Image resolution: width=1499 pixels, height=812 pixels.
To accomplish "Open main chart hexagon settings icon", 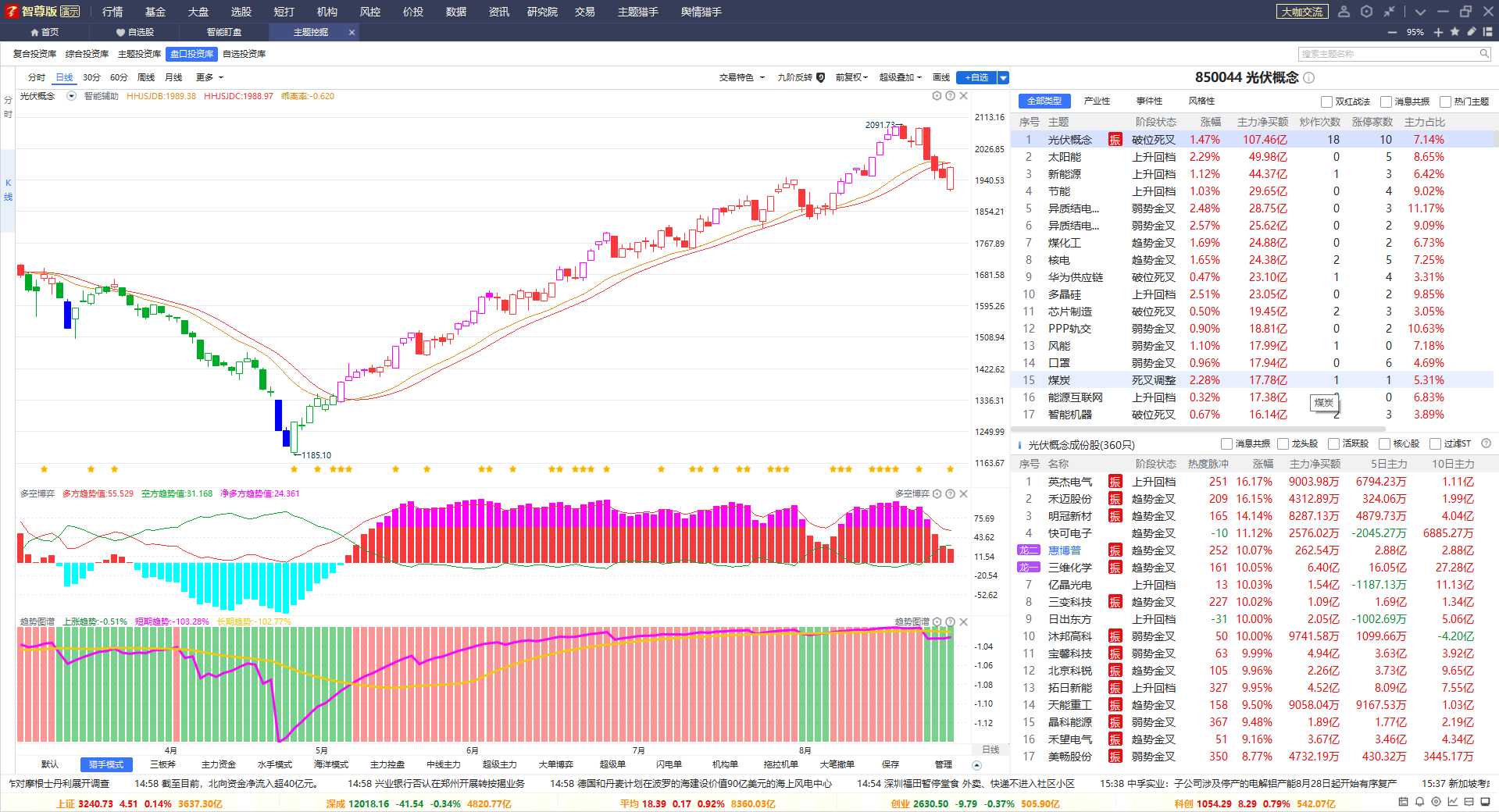I will [937, 96].
